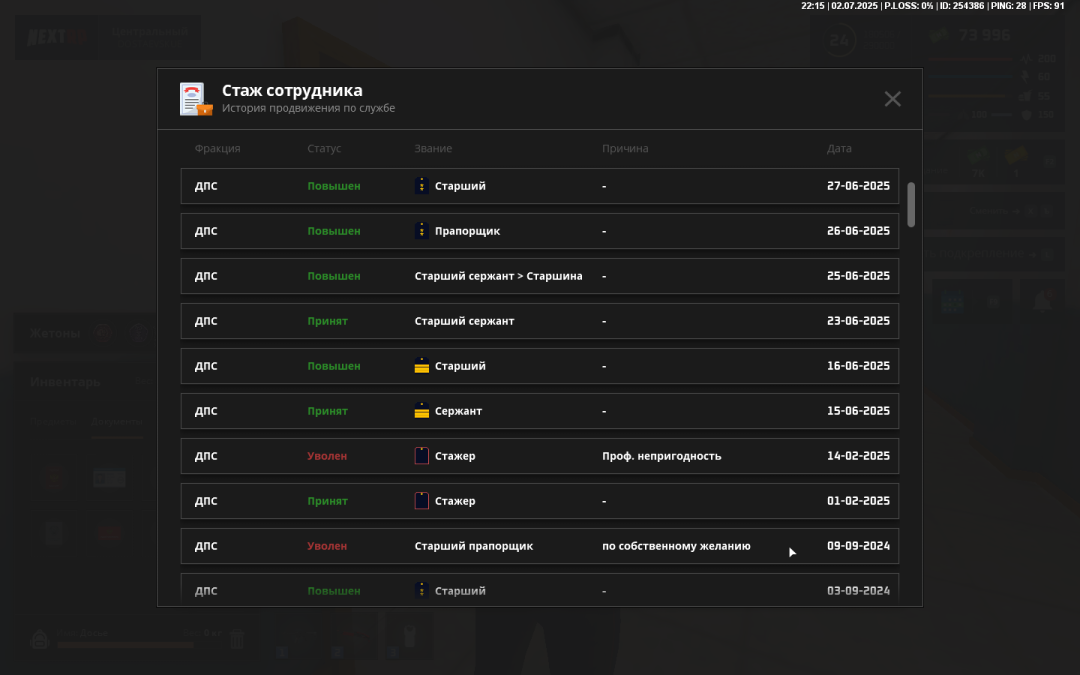The image size is (1080, 675).
Task: Close the Стаж сотрудника dialog
Action: (x=893, y=99)
